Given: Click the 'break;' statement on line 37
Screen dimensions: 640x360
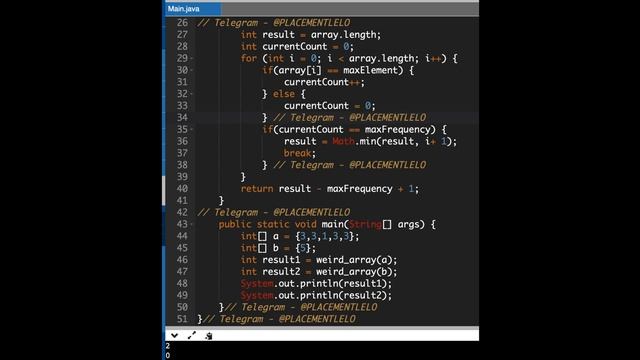Looking at the screenshot, I should [300, 153].
